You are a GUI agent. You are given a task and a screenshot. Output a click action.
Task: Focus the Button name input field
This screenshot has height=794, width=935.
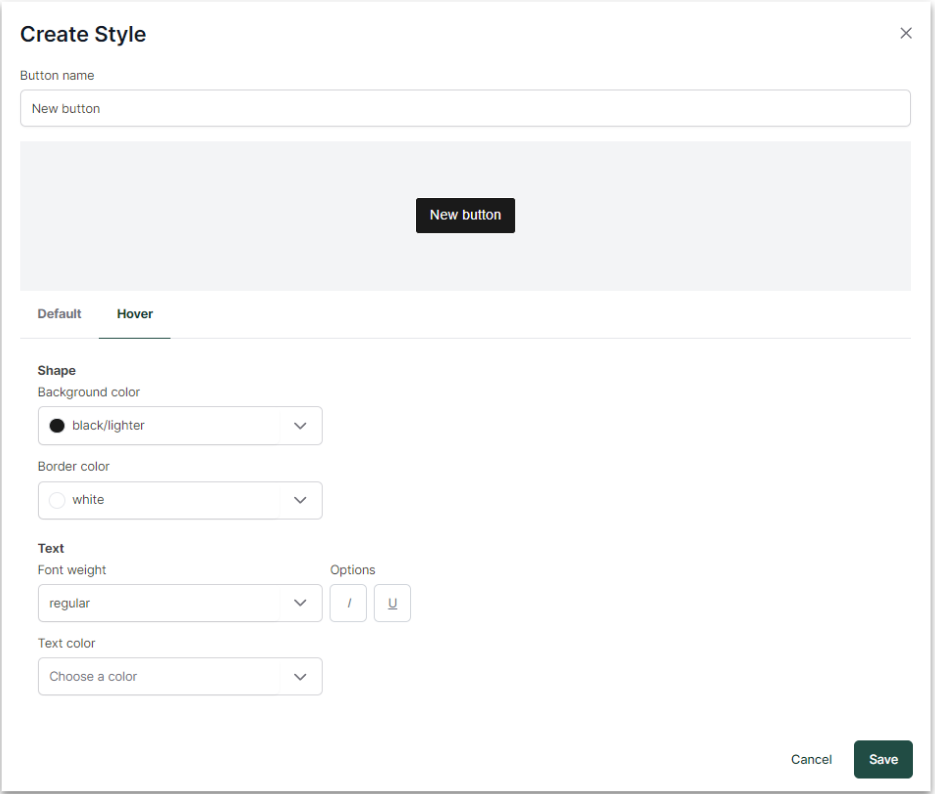pos(465,108)
